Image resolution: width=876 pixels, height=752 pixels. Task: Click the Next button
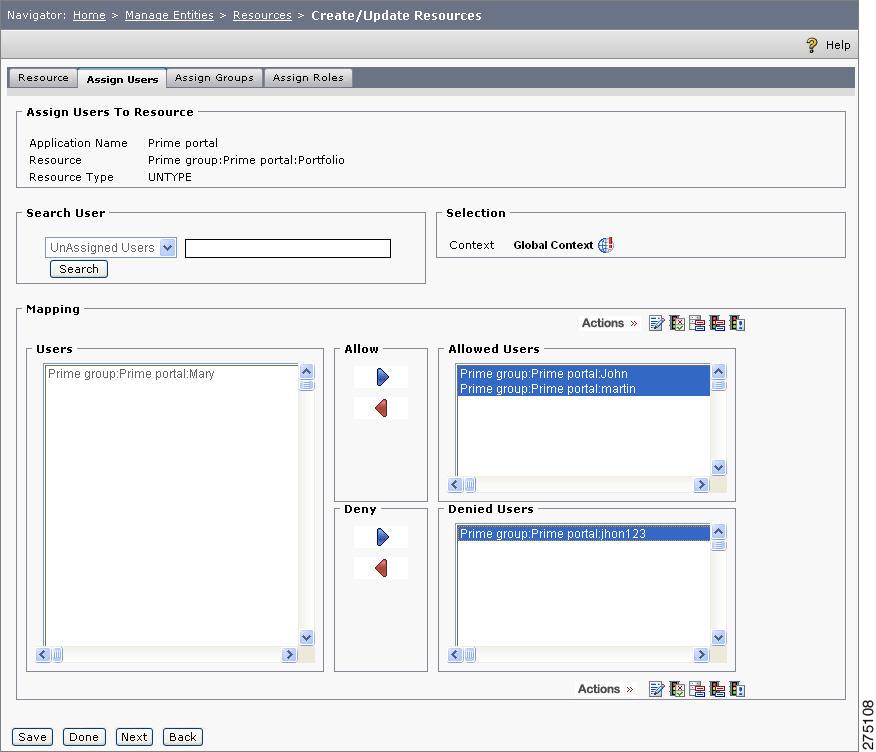tap(134, 737)
